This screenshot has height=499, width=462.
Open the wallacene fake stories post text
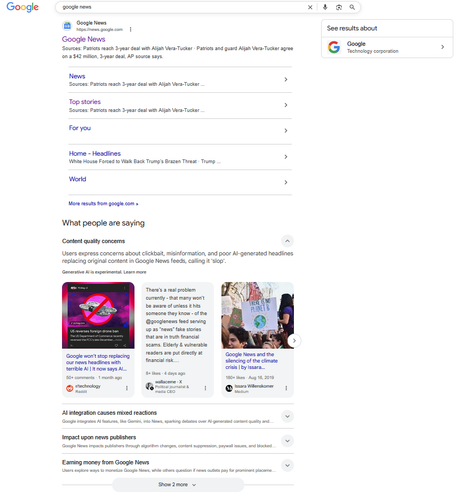pos(176,325)
